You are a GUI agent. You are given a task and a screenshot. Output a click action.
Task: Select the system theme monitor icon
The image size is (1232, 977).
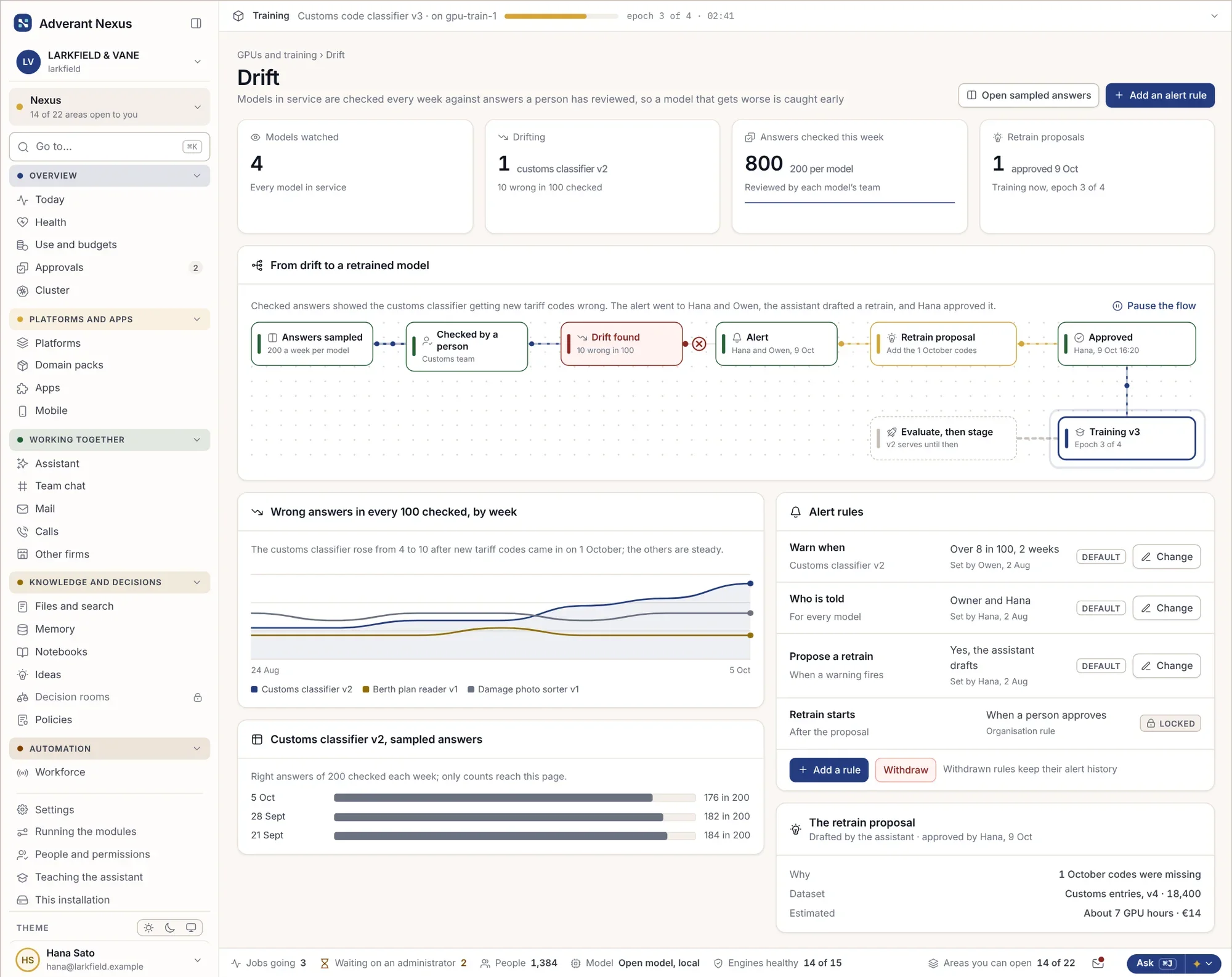tap(191, 928)
